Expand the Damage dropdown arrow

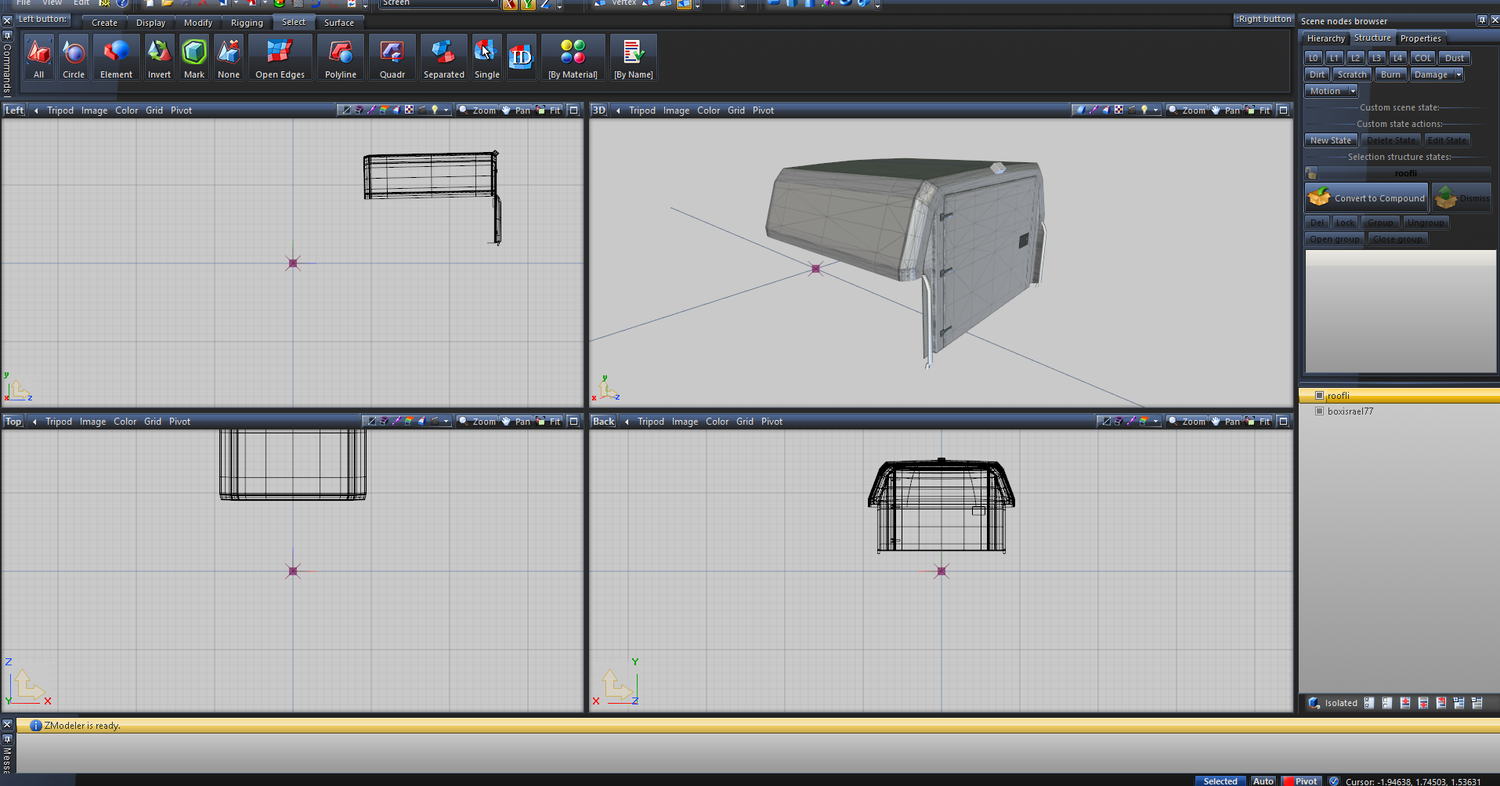click(1458, 74)
